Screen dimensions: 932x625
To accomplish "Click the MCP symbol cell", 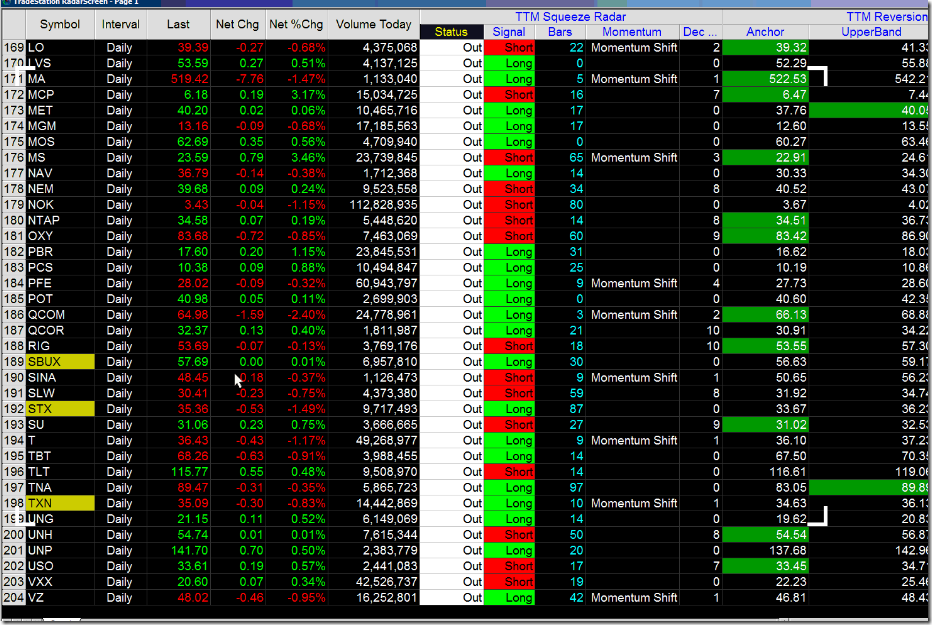I will tap(60, 94).
